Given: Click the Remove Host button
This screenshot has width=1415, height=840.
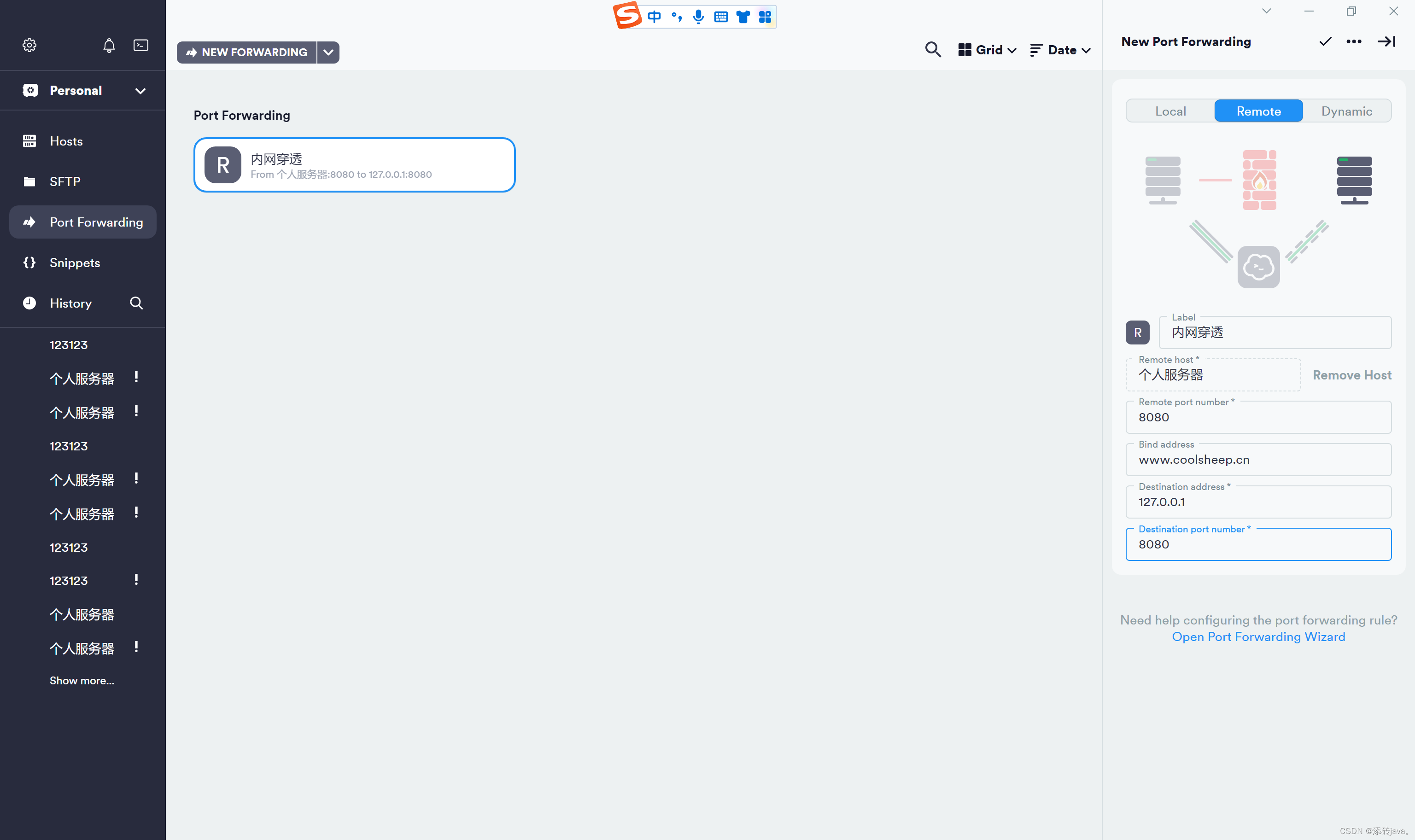Looking at the screenshot, I should pyautogui.click(x=1351, y=375).
